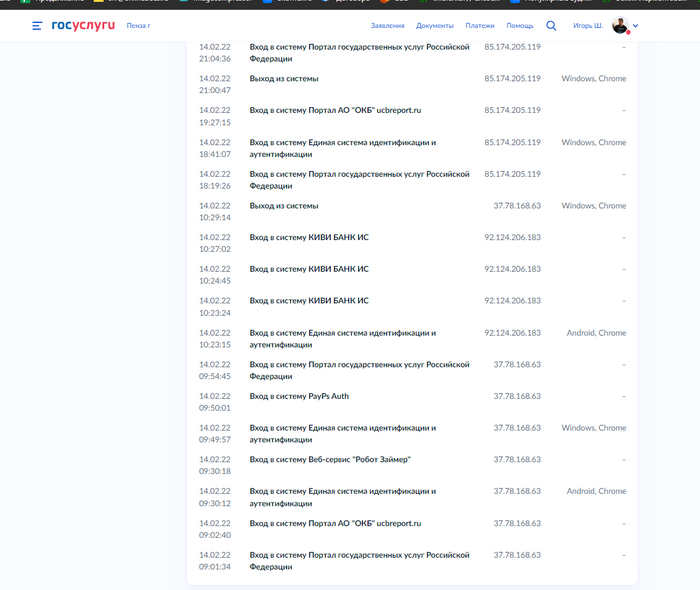Click IP 37.78.168.63 in the 10:29:14 row
Image resolution: width=700 pixels, height=590 pixels.
(517, 206)
